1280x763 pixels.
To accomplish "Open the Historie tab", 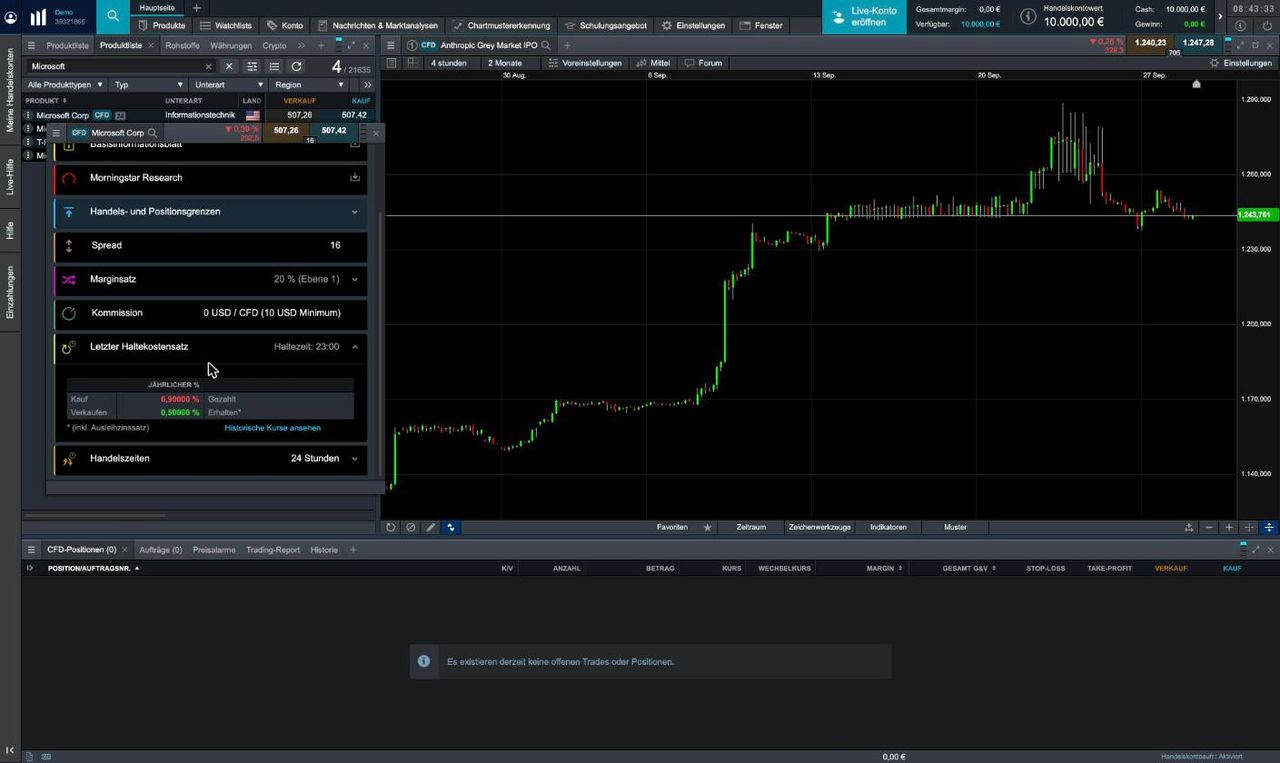I will pyautogui.click(x=324, y=550).
